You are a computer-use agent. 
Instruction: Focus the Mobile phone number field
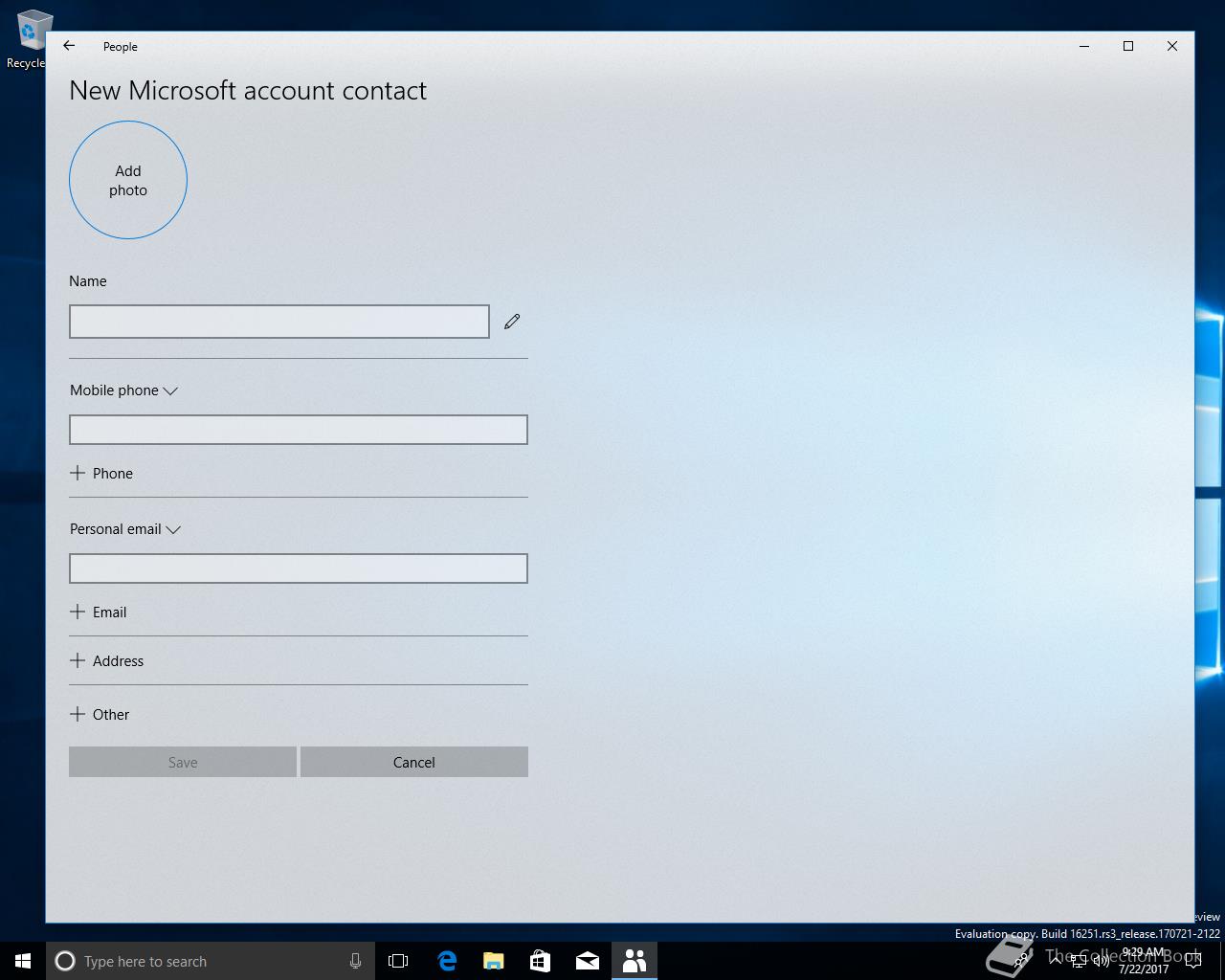coord(299,430)
